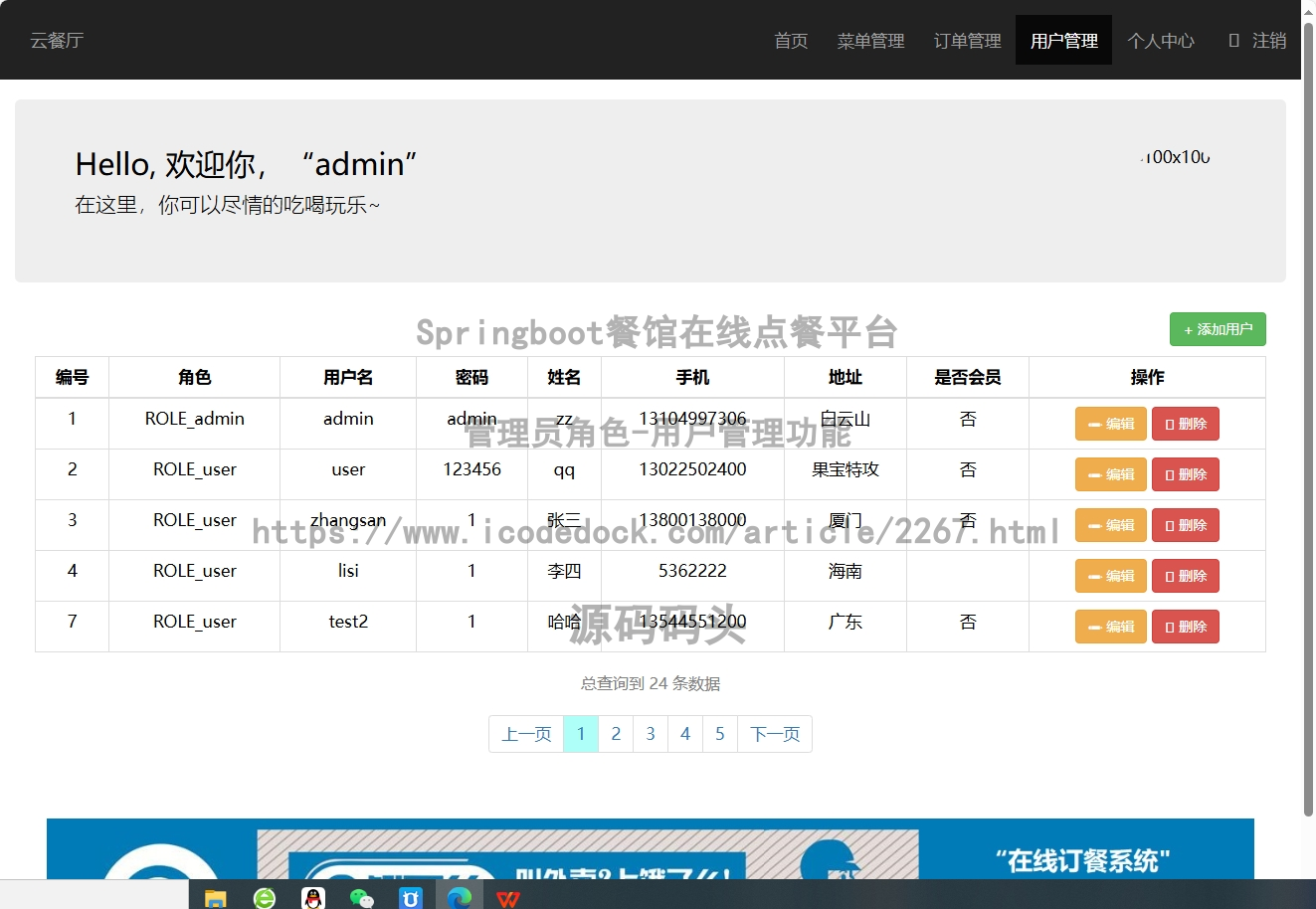Viewport: 1316px width, 909px height.
Task: Edit the user named qq
Action: click(1111, 474)
